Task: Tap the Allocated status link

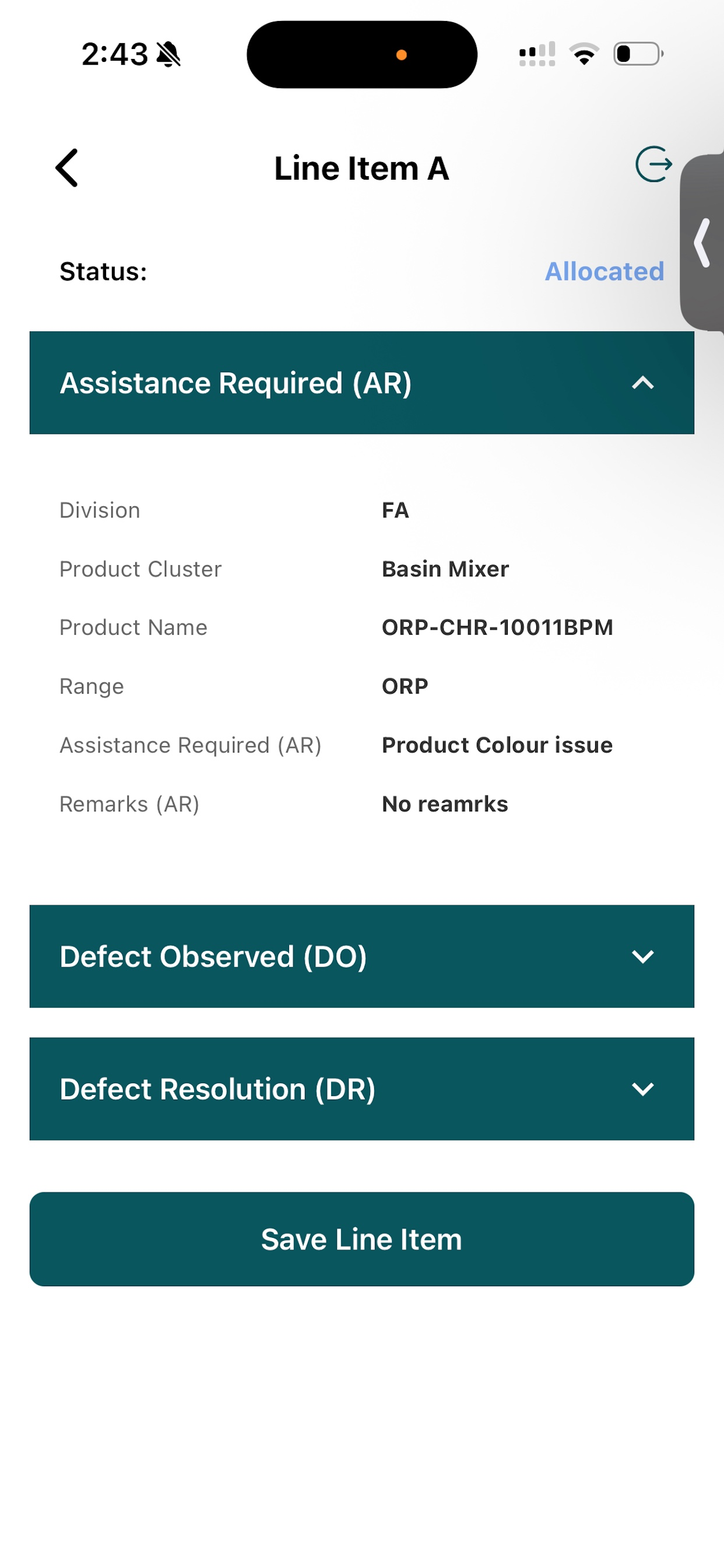Action: point(604,271)
